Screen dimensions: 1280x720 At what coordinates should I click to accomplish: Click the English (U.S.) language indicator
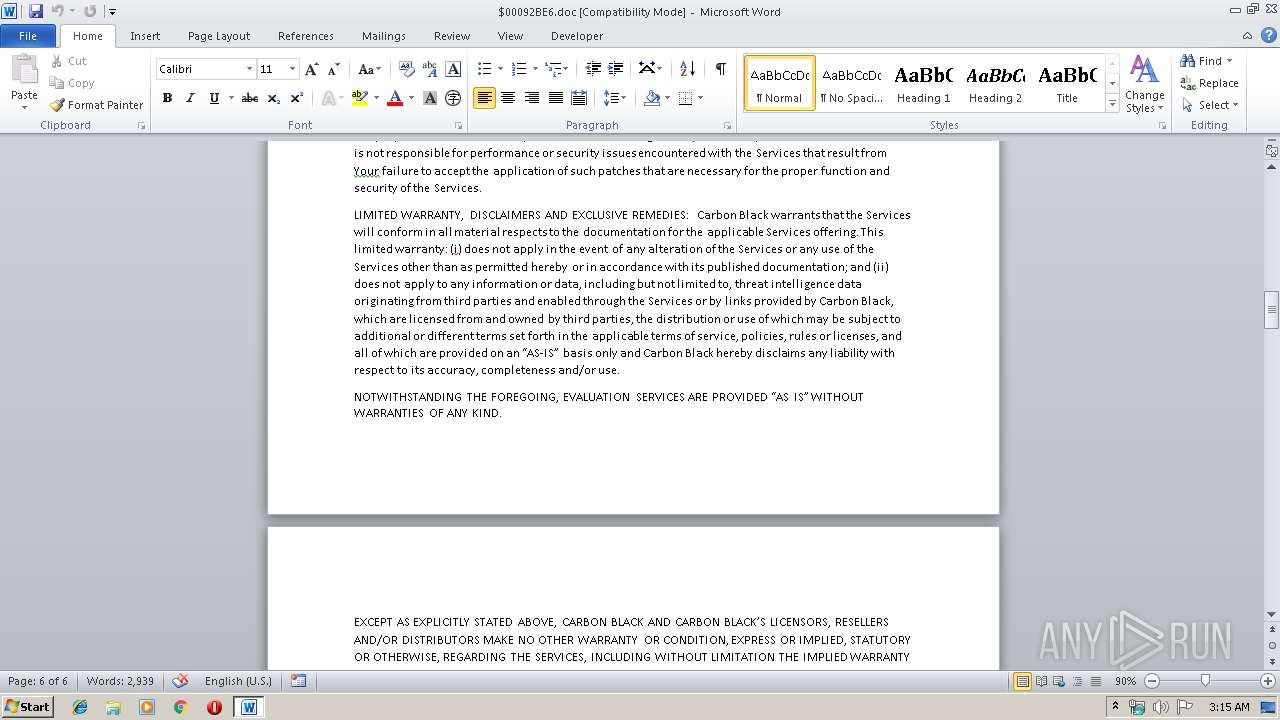238,681
